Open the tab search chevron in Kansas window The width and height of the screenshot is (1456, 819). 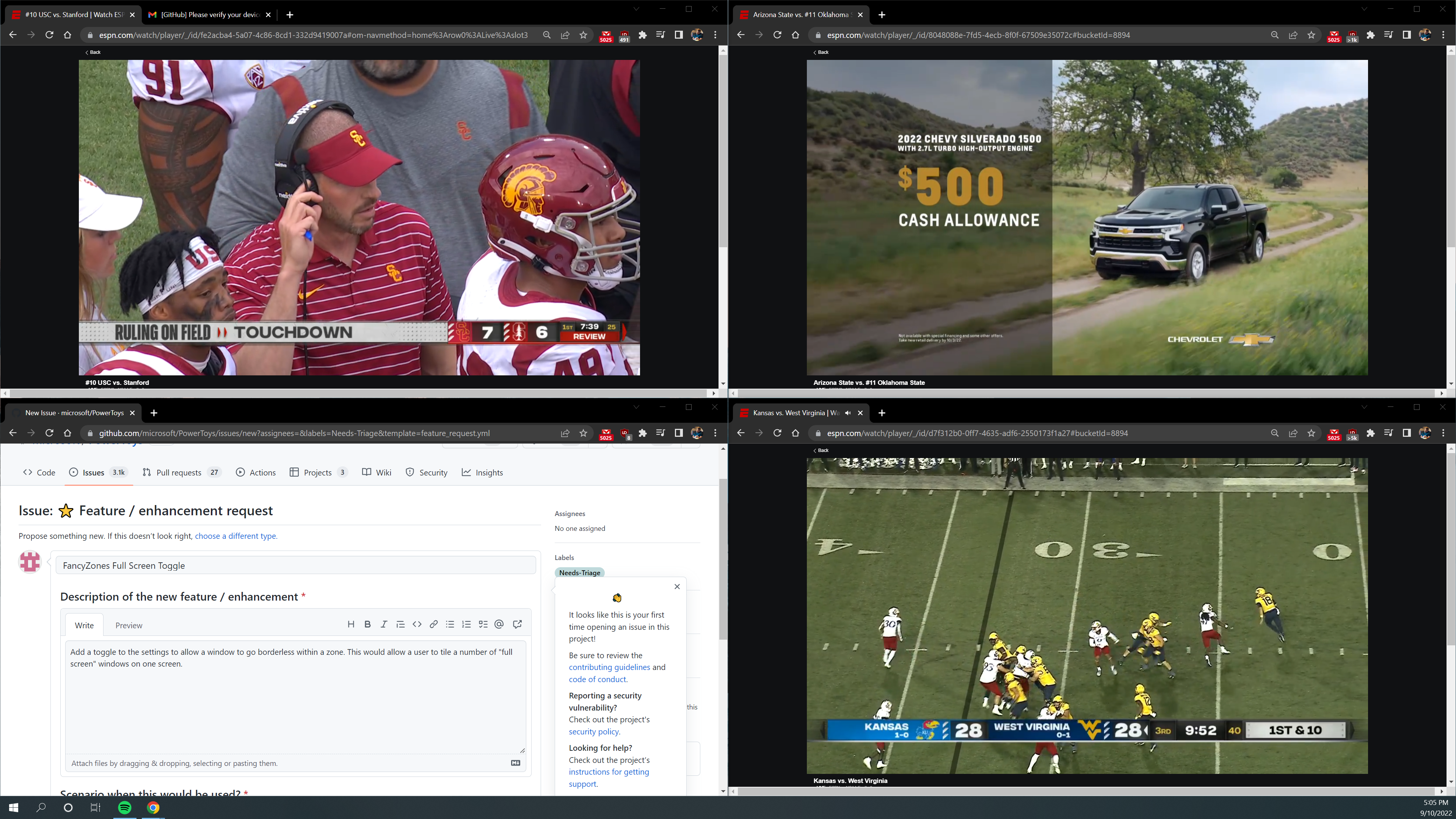1364,407
